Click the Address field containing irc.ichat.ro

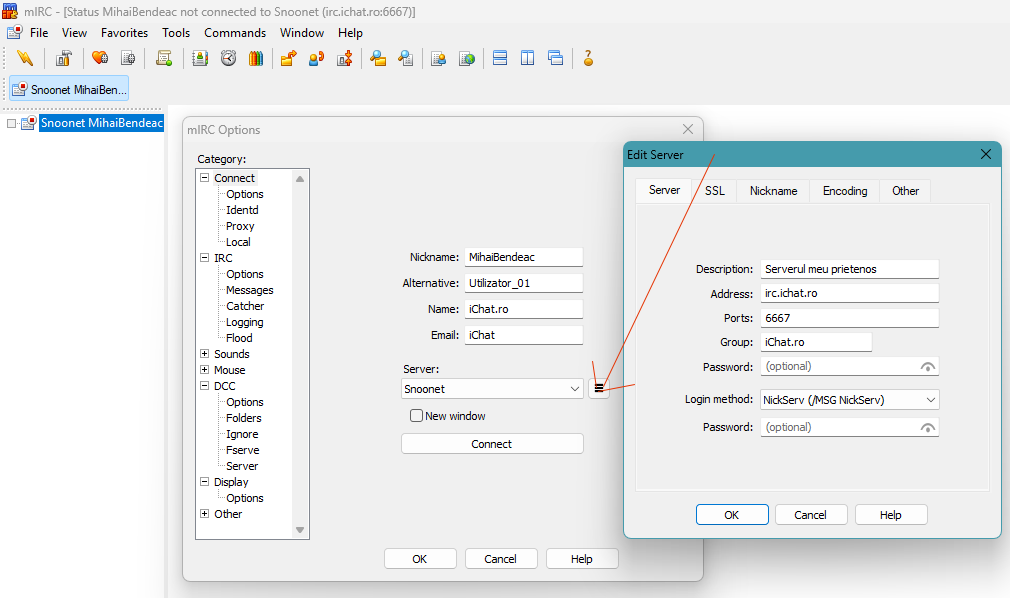click(x=850, y=293)
